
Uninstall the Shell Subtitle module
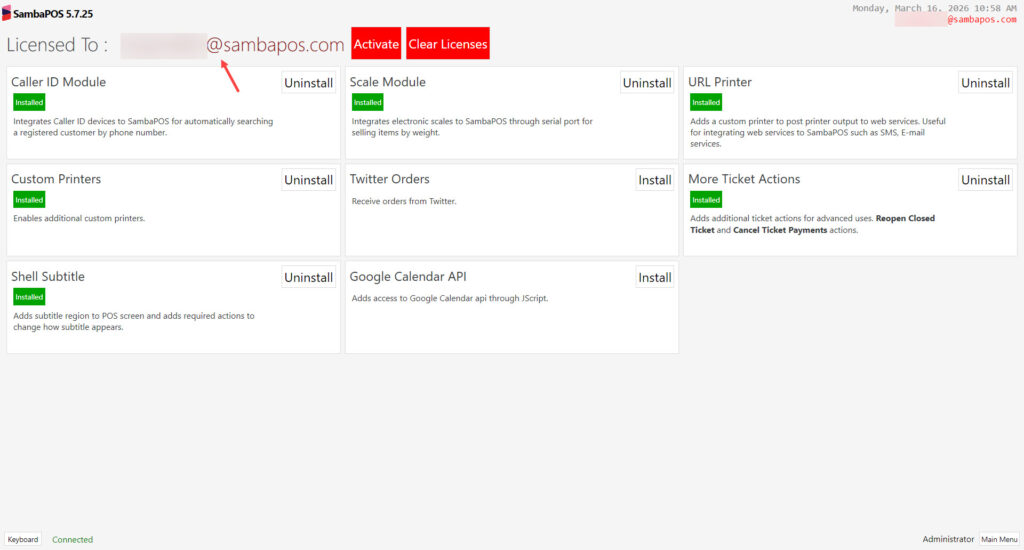pos(308,277)
